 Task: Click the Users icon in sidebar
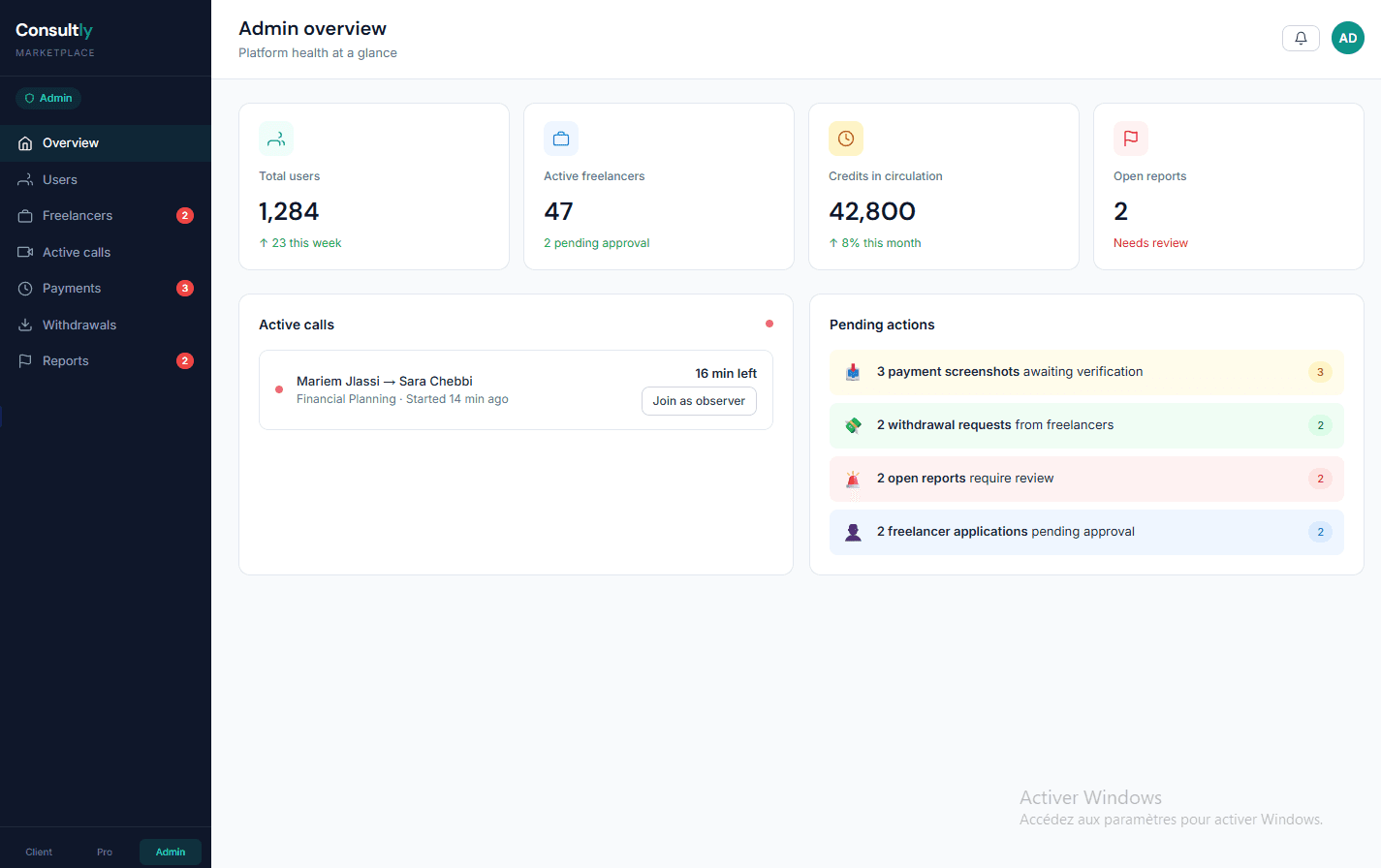coord(25,180)
